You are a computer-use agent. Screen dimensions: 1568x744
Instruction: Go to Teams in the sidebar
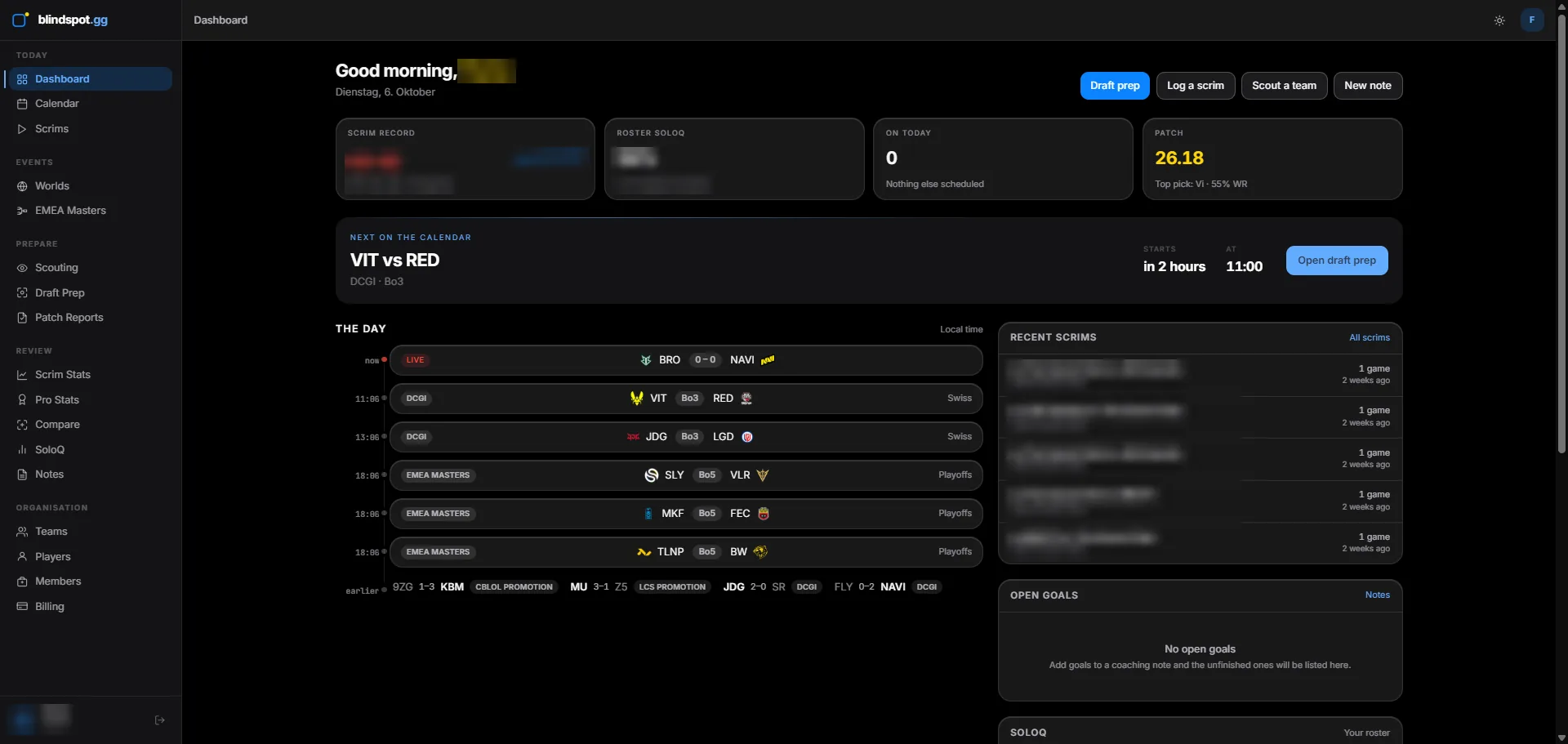[x=88, y=532]
